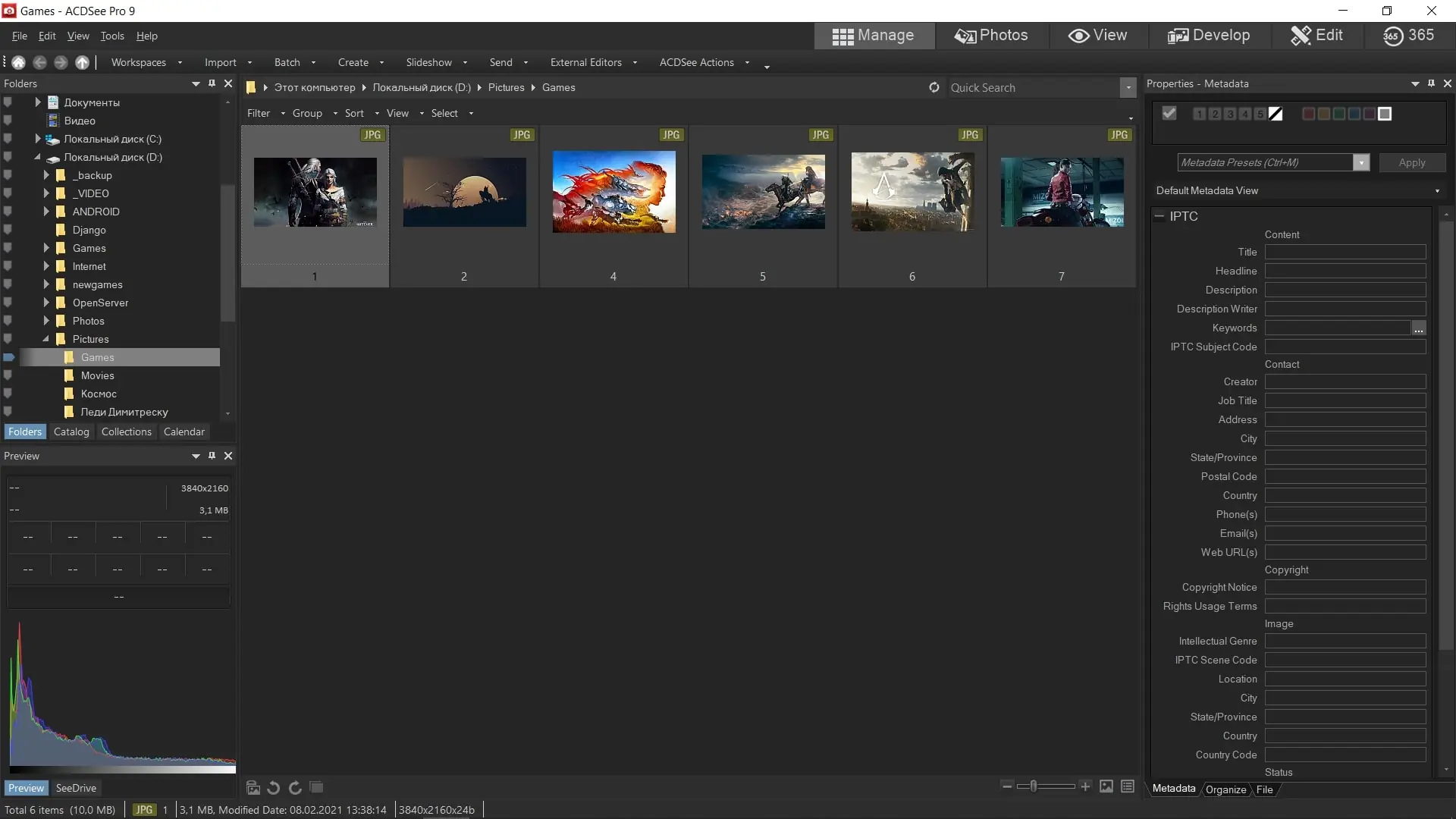Set rating 3 in the Properties panel
Viewport: 1456px width, 819px height.
tap(1230, 114)
